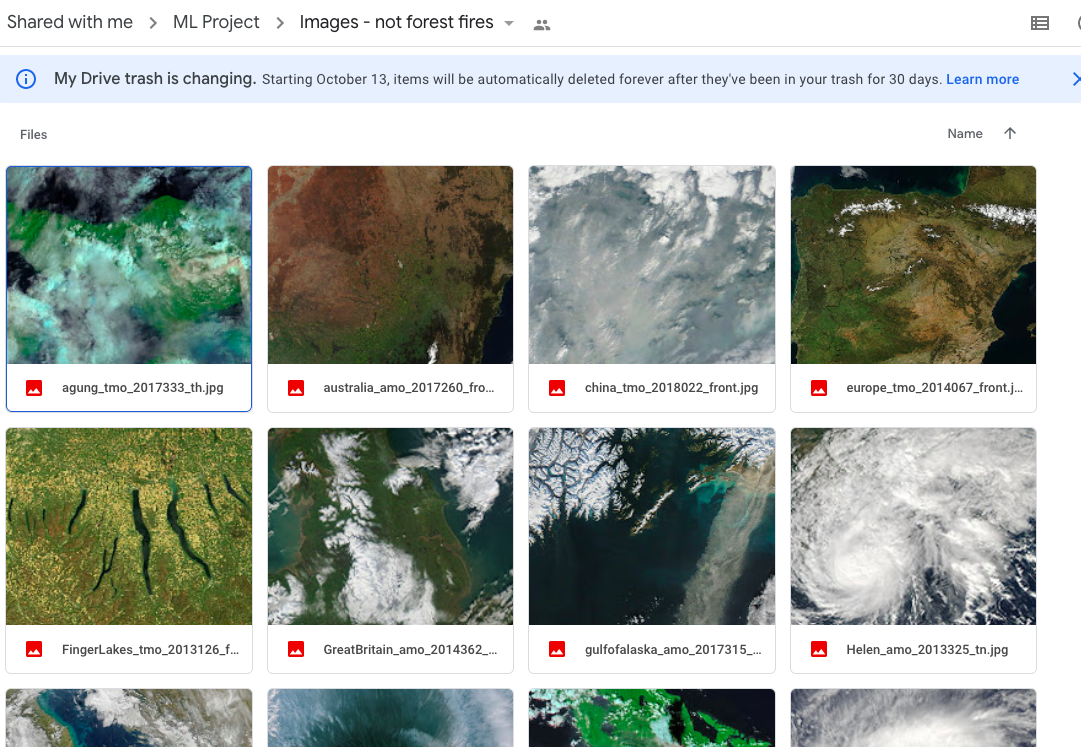Select the europe_tmo_2014067 image thumbnail
1081x747 pixels.
click(x=913, y=265)
